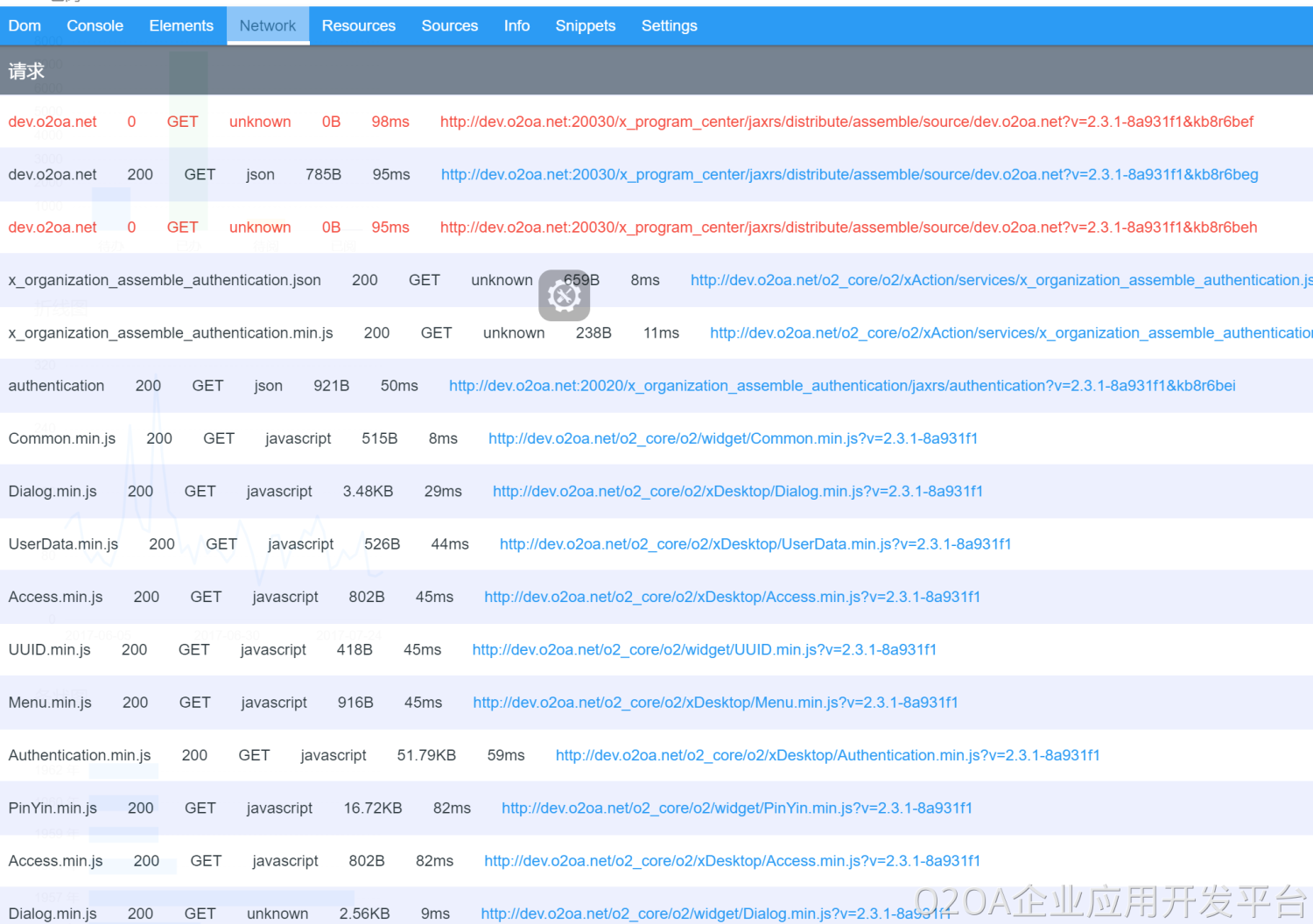This screenshot has width=1313, height=924.
Task: Switch to the Console tab
Action: (95, 26)
